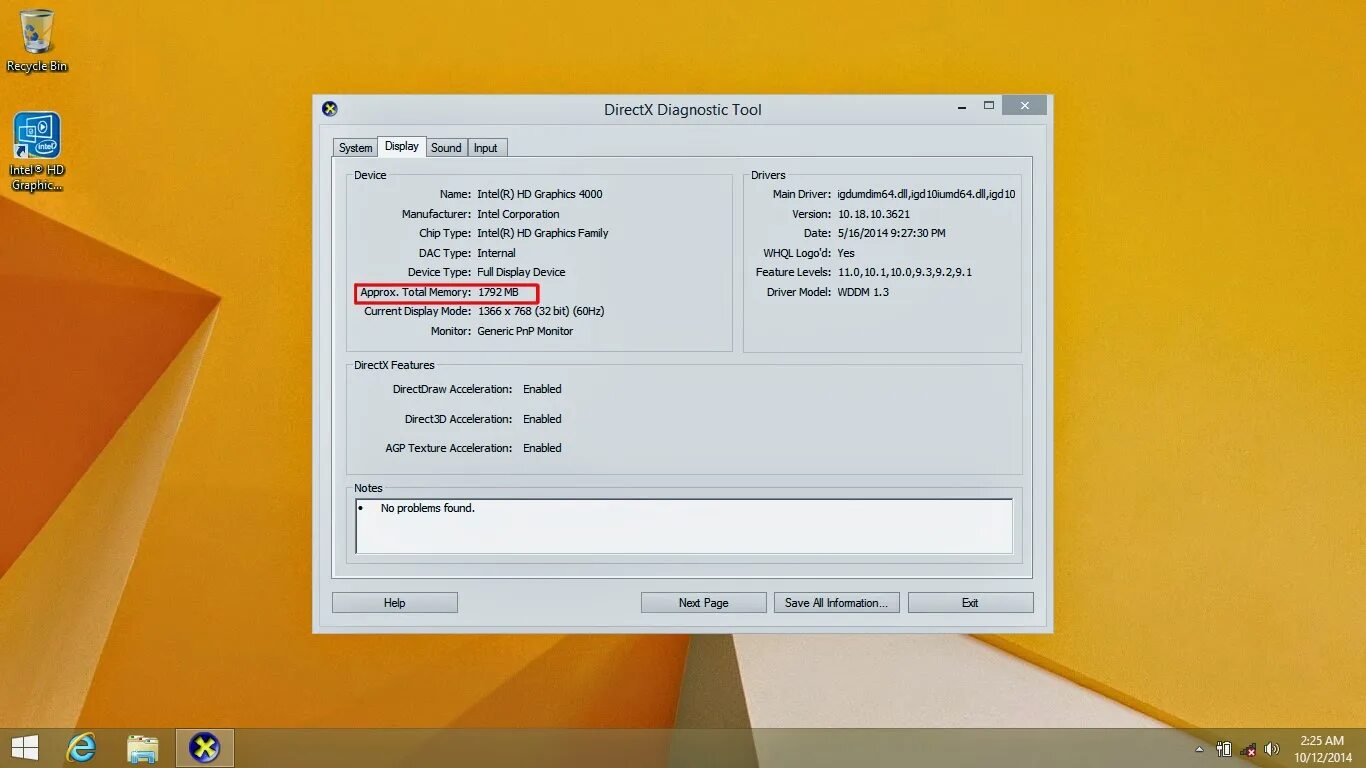This screenshot has height=768, width=1366.
Task: Click the DirectX Diagnostic Tool title bar
Action: click(683, 110)
